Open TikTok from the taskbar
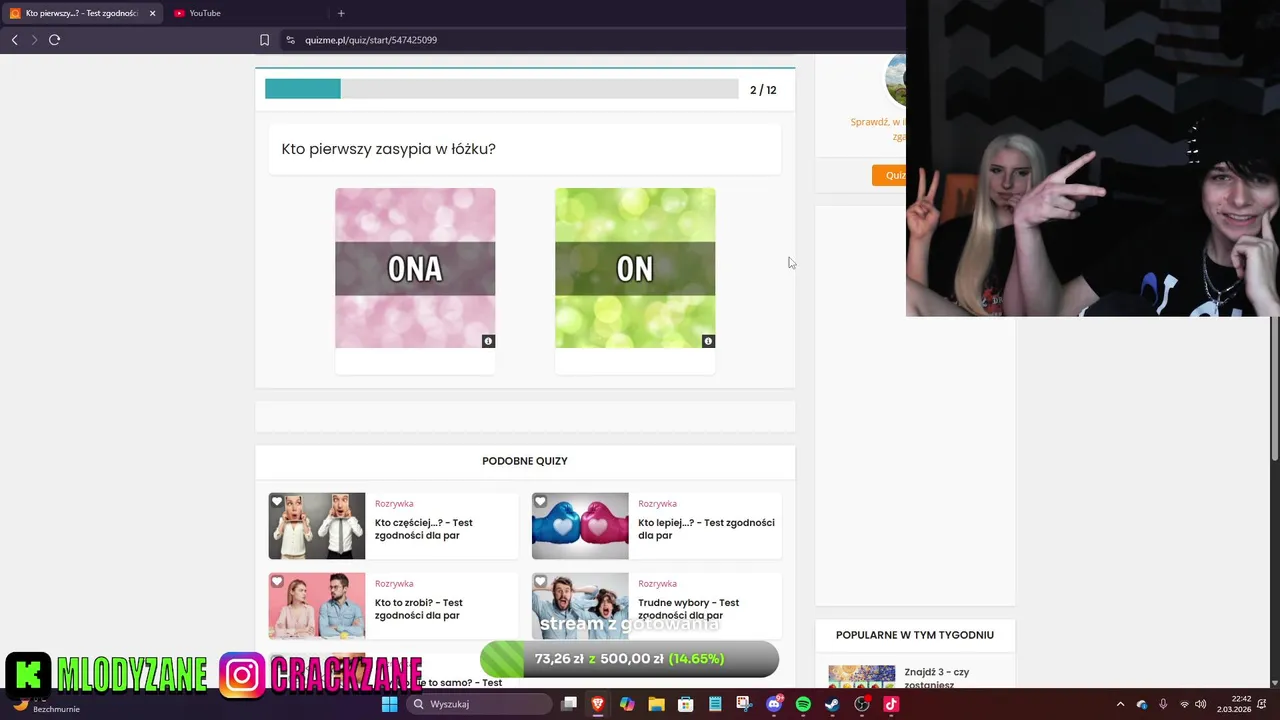This screenshot has width=1280, height=720. [891, 704]
